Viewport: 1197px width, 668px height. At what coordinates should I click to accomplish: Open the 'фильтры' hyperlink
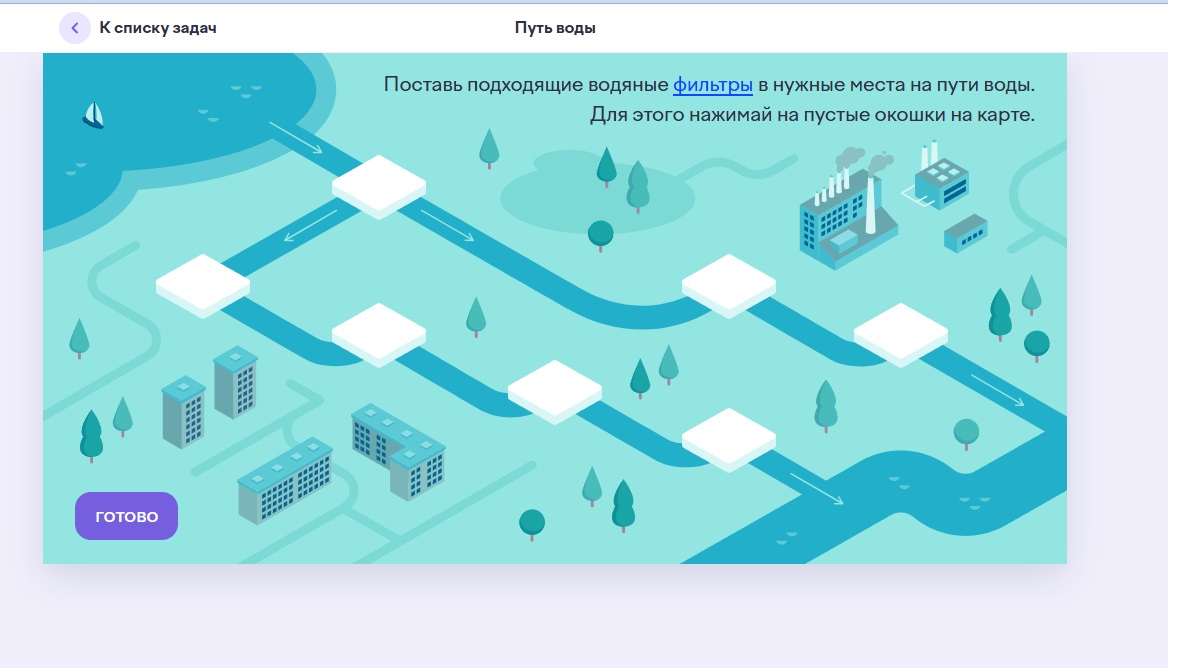[712, 84]
